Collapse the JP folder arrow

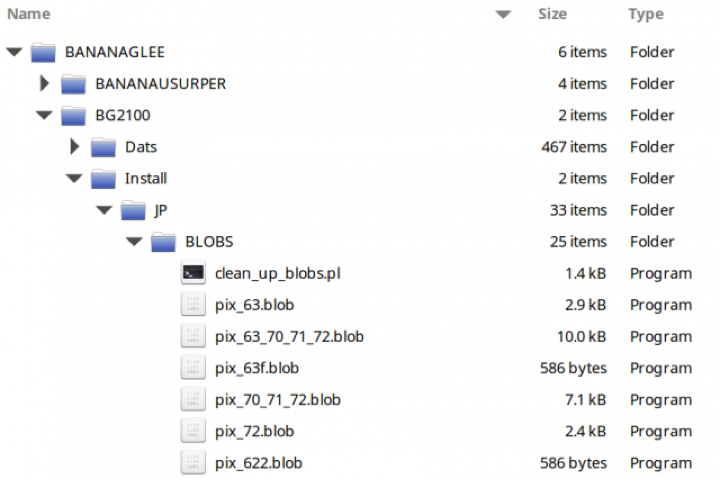pyautogui.click(x=103, y=211)
